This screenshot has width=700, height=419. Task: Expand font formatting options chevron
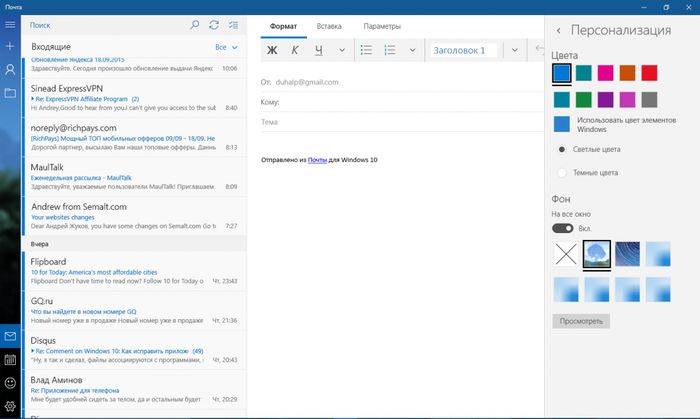click(342, 50)
